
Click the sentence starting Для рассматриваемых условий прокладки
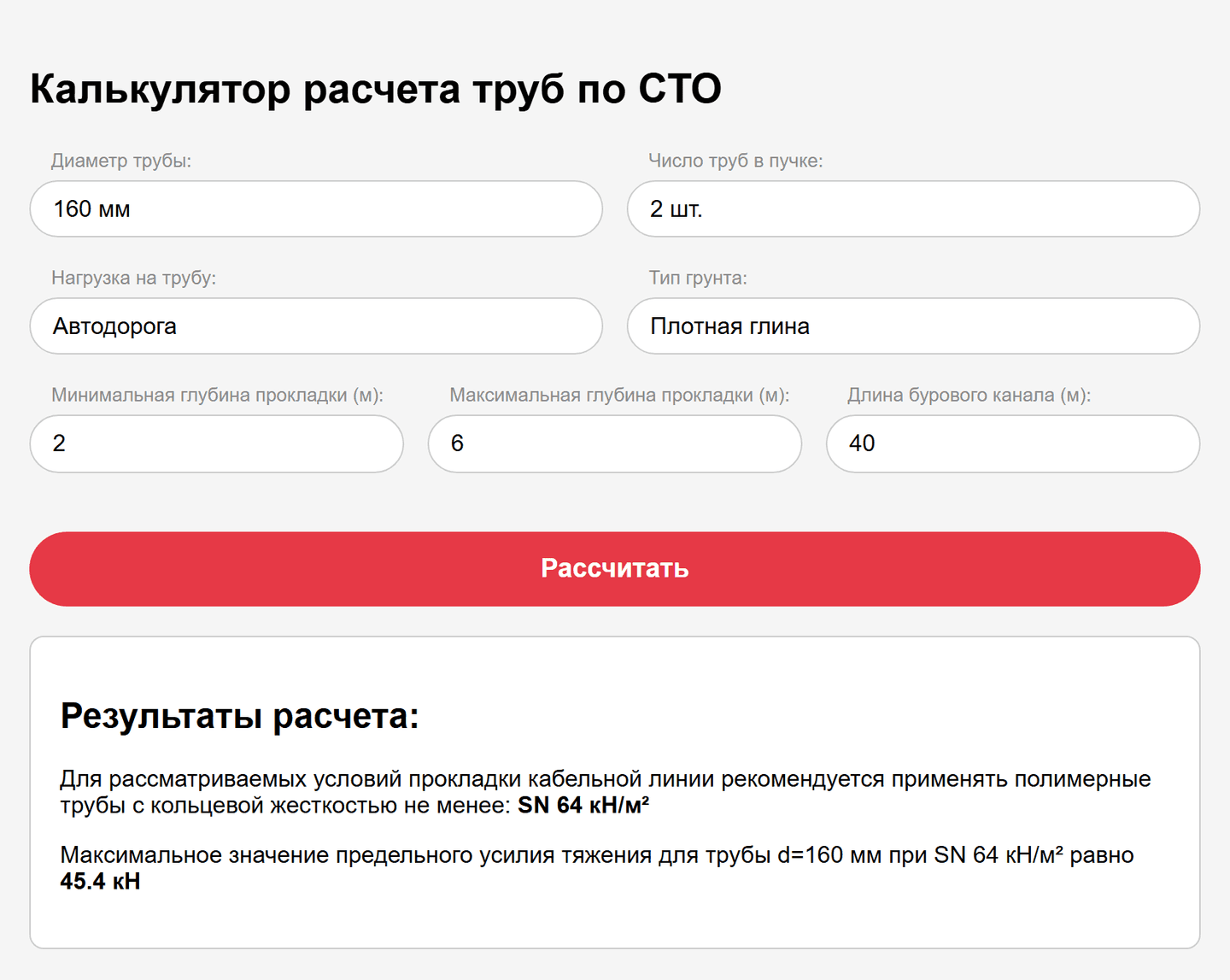pyautogui.click(x=606, y=792)
